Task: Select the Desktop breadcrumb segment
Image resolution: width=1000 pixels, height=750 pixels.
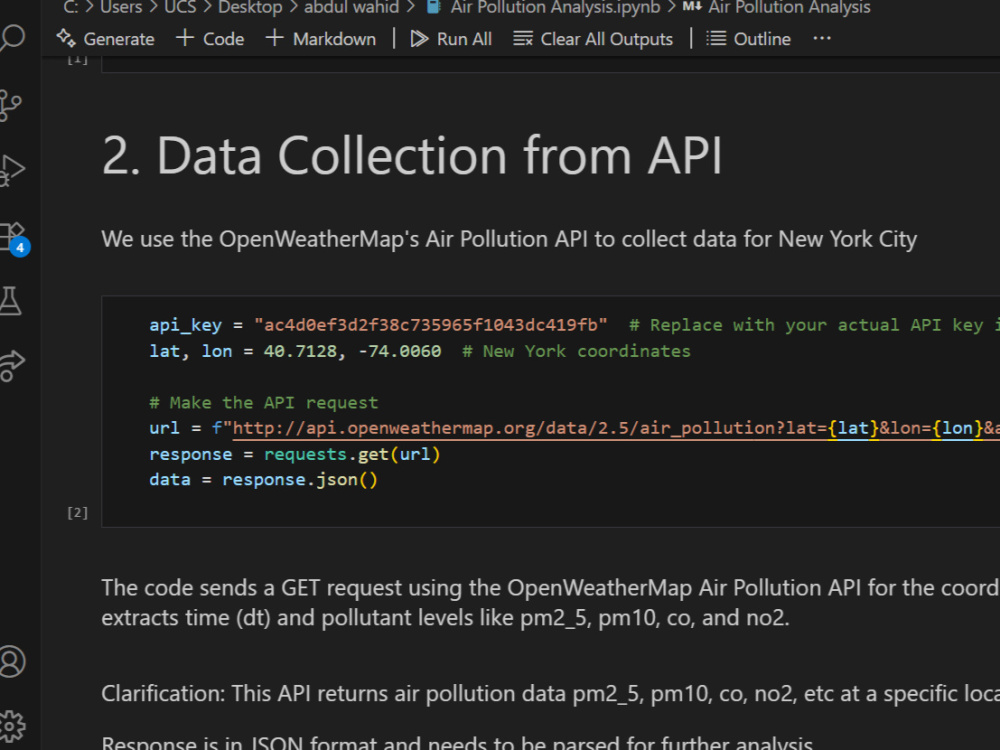Action: [250, 7]
